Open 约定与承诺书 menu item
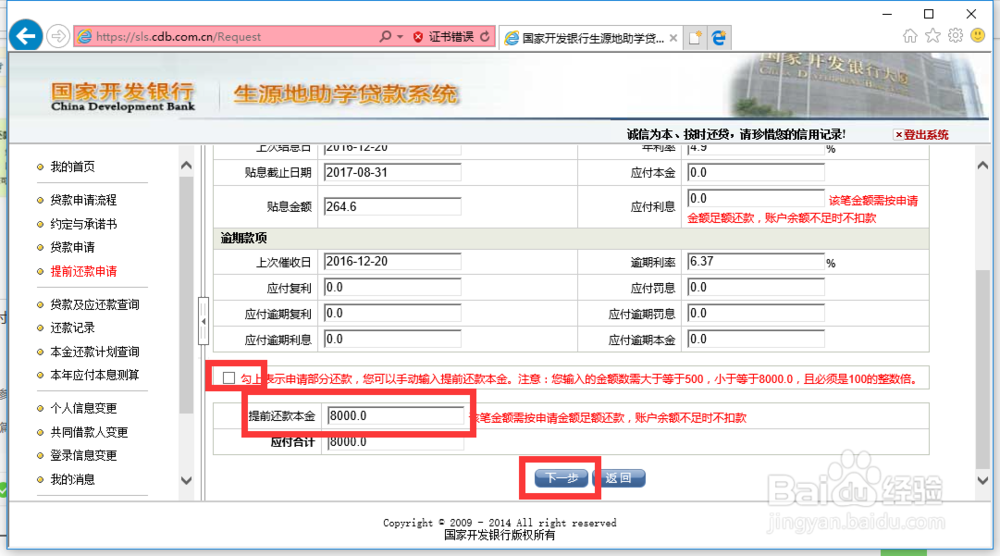1000x556 pixels. click(x=84, y=224)
